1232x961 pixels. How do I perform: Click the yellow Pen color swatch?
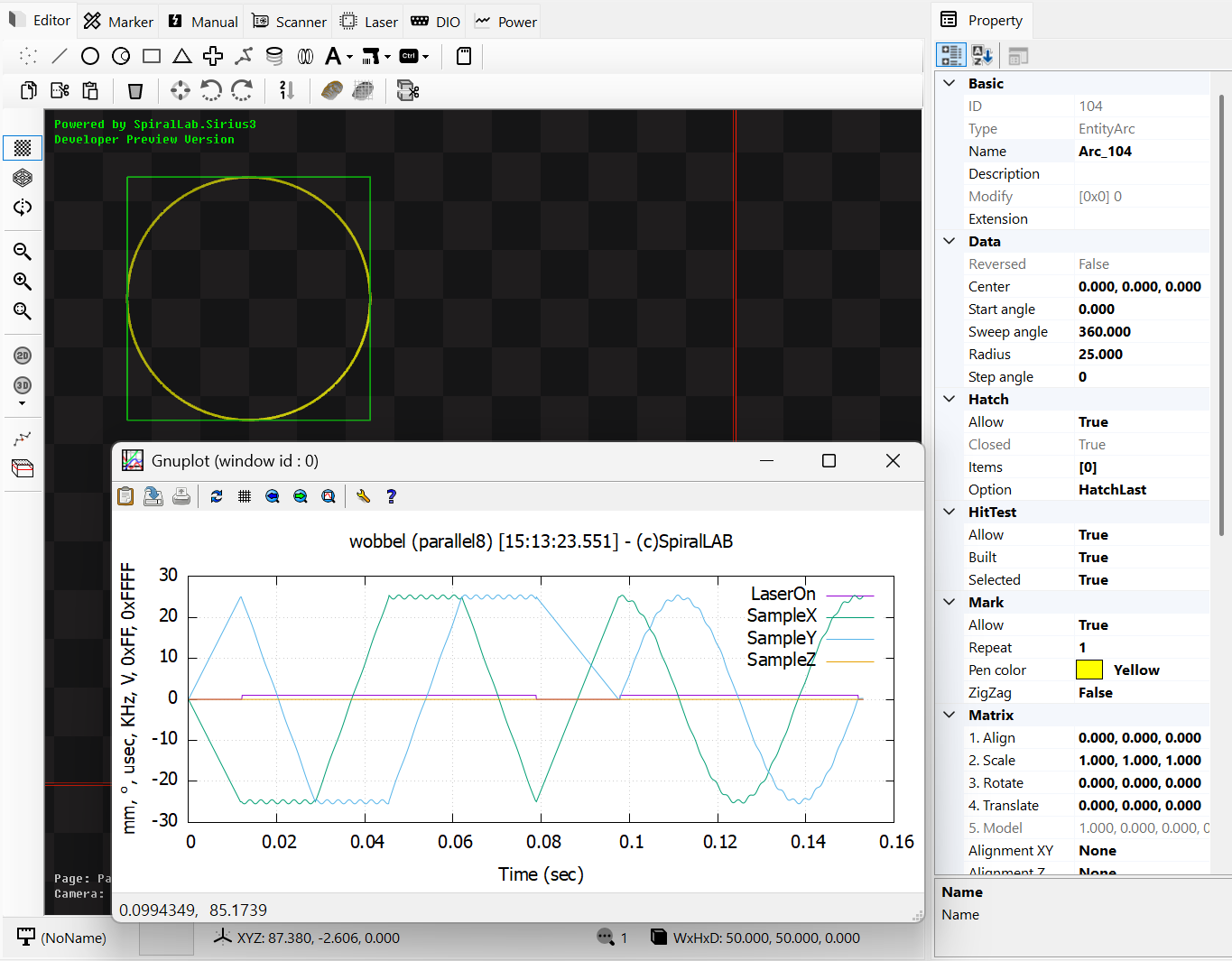1089,670
